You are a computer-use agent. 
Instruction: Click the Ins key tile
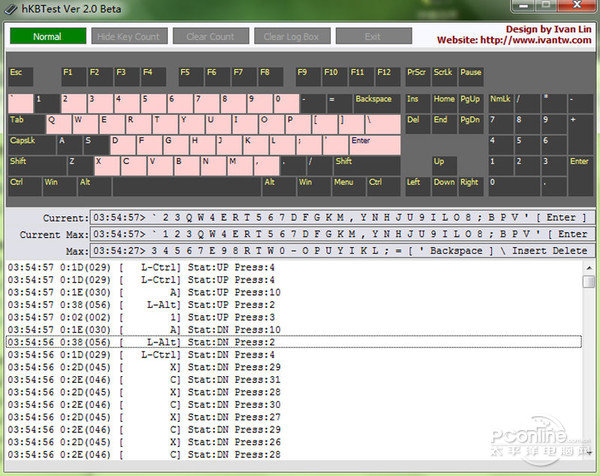pos(417,103)
